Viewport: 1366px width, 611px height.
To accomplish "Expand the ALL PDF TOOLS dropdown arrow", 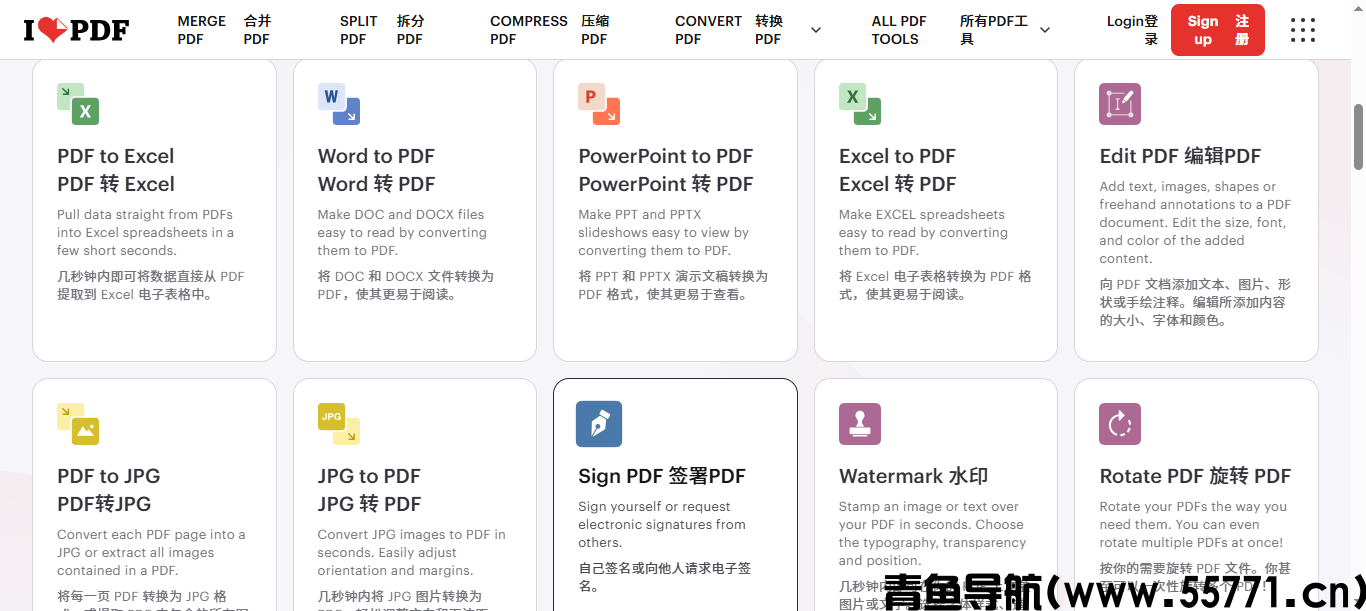I will [1045, 30].
